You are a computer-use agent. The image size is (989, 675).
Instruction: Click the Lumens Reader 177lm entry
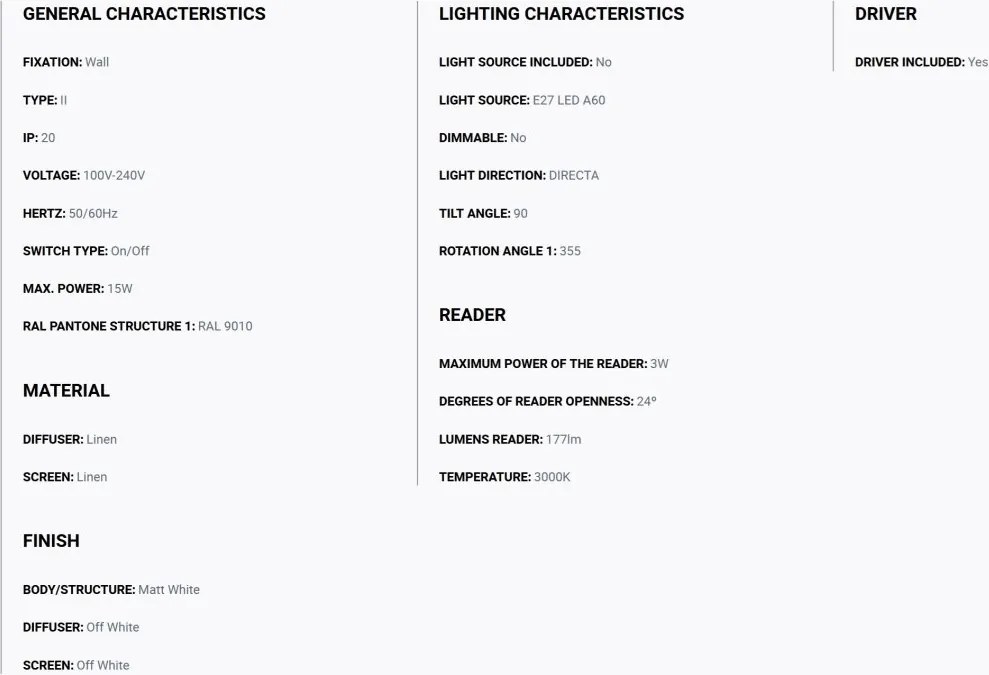coord(510,439)
